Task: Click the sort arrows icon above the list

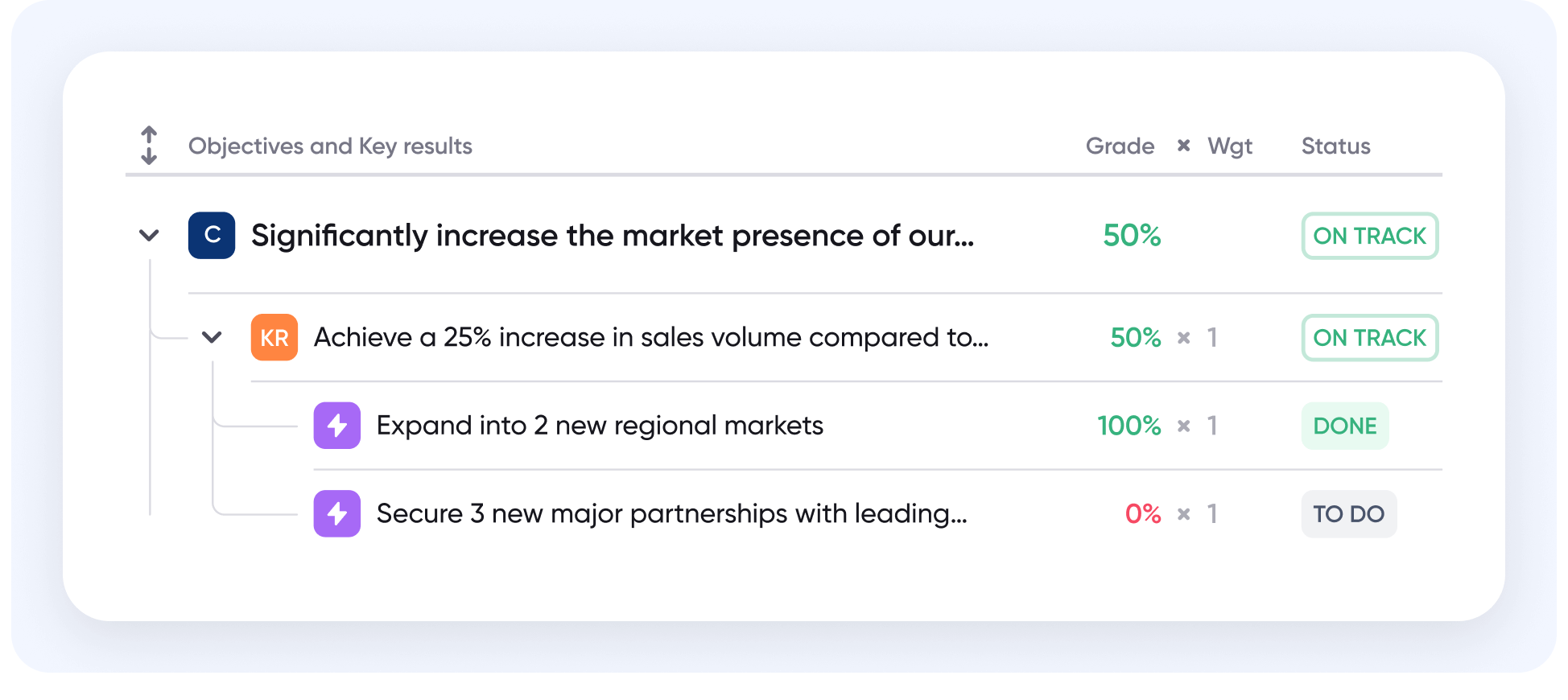Action: tap(150, 146)
